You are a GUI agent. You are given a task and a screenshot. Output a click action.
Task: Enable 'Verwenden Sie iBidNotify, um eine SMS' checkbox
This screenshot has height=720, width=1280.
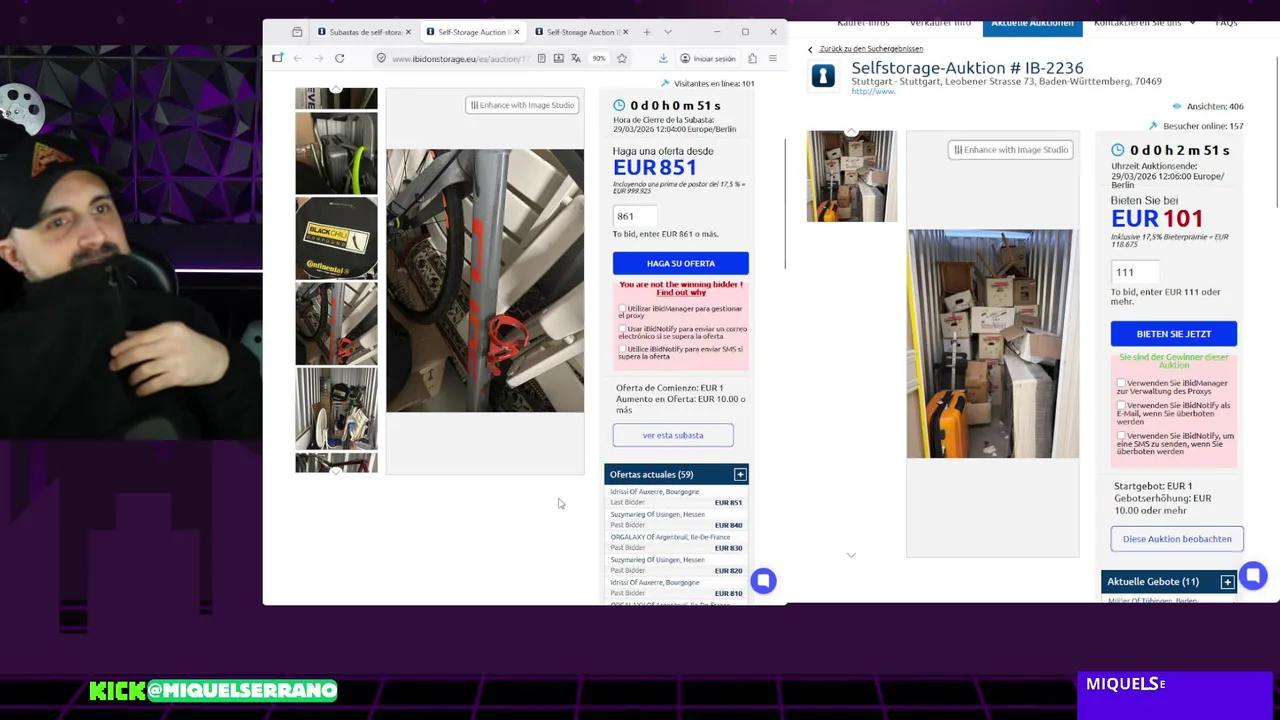[x=1121, y=436]
